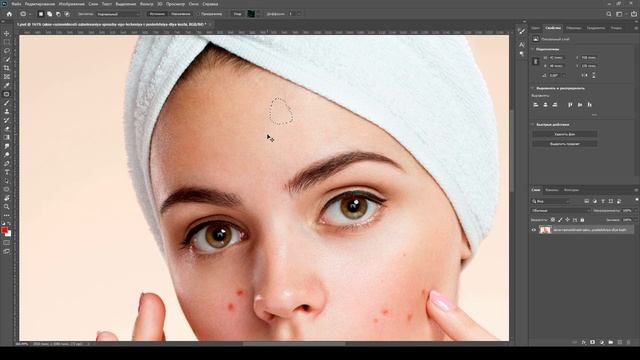
Task: Select the Zoom tool
Action: click(x=7, y=207)
